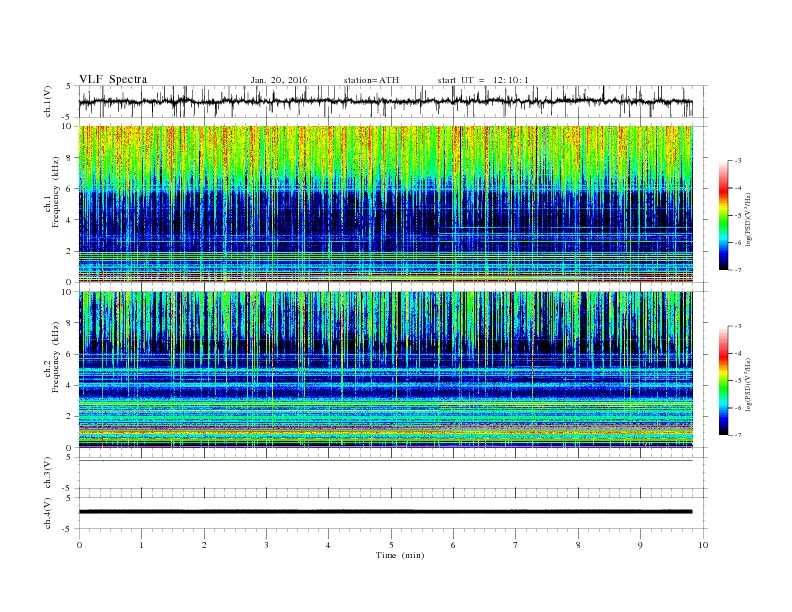792x612 pixels.
Task: Click the 'Time (min)' axis title
Action: click(x=400, y=555)
